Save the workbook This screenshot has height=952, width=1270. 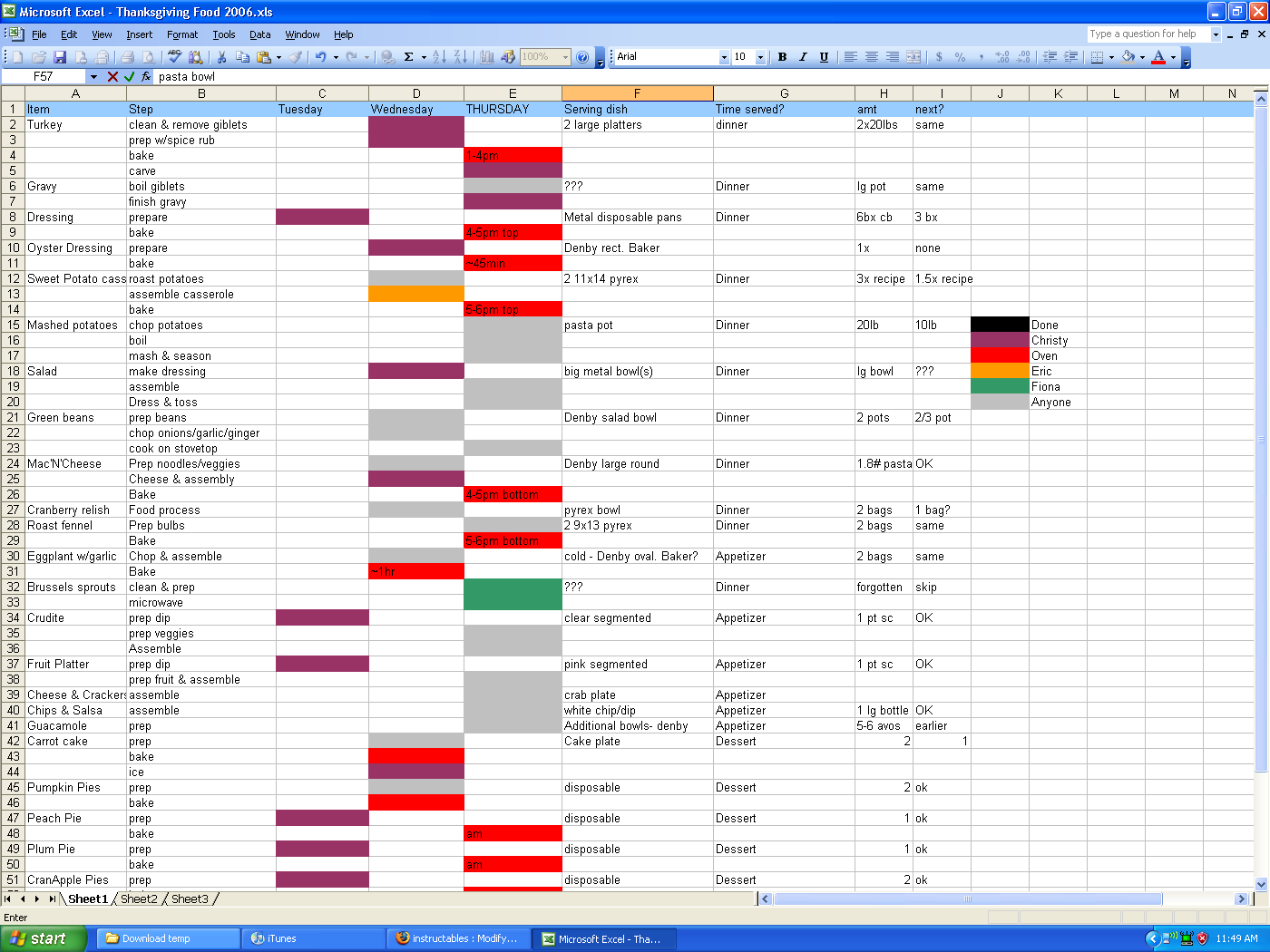(60, 56)
